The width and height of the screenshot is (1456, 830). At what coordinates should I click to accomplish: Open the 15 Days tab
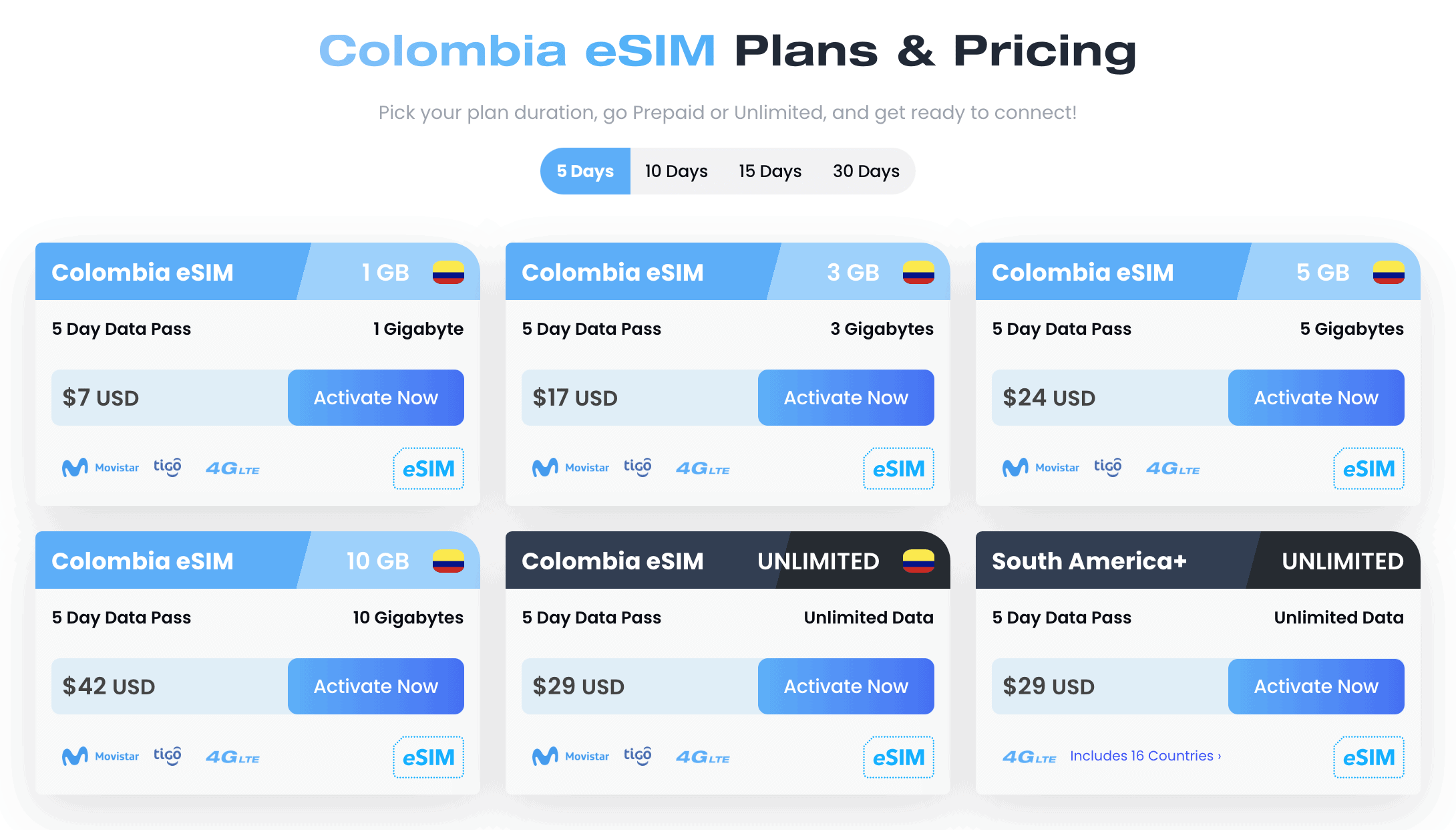click(769, 171)
